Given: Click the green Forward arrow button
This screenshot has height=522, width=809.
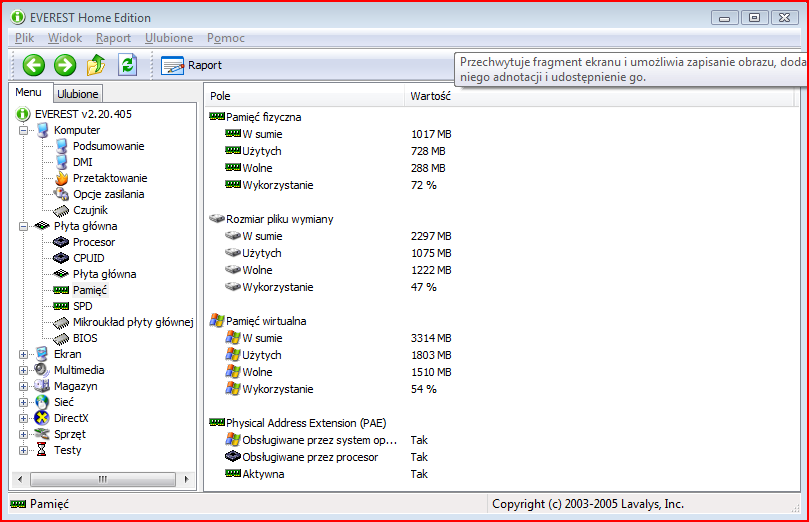Looking at the screenshot, I should pyautogui.click(x=65, y=65).
